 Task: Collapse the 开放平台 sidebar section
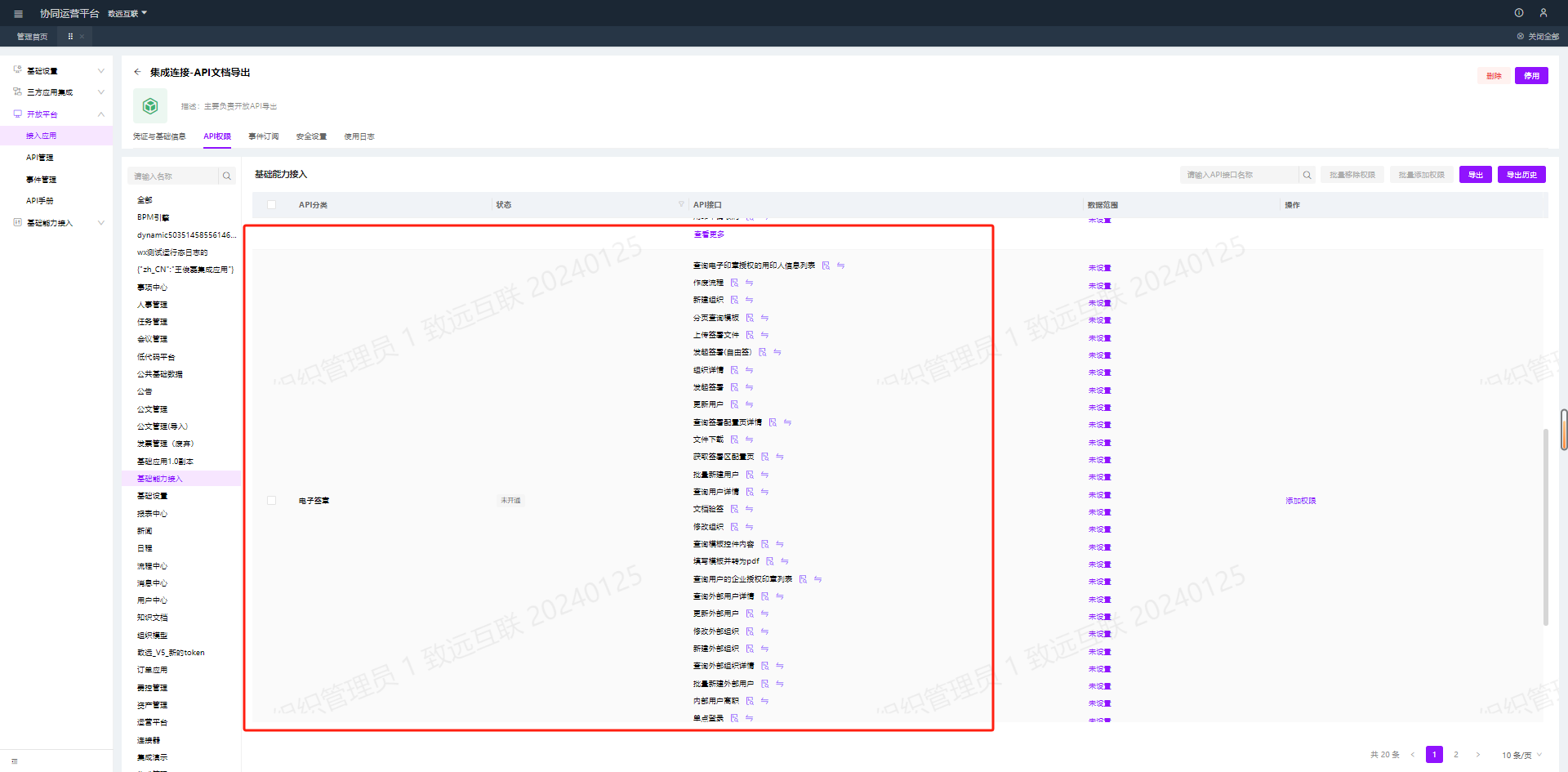pyautogui.click(x=100, y=114)
